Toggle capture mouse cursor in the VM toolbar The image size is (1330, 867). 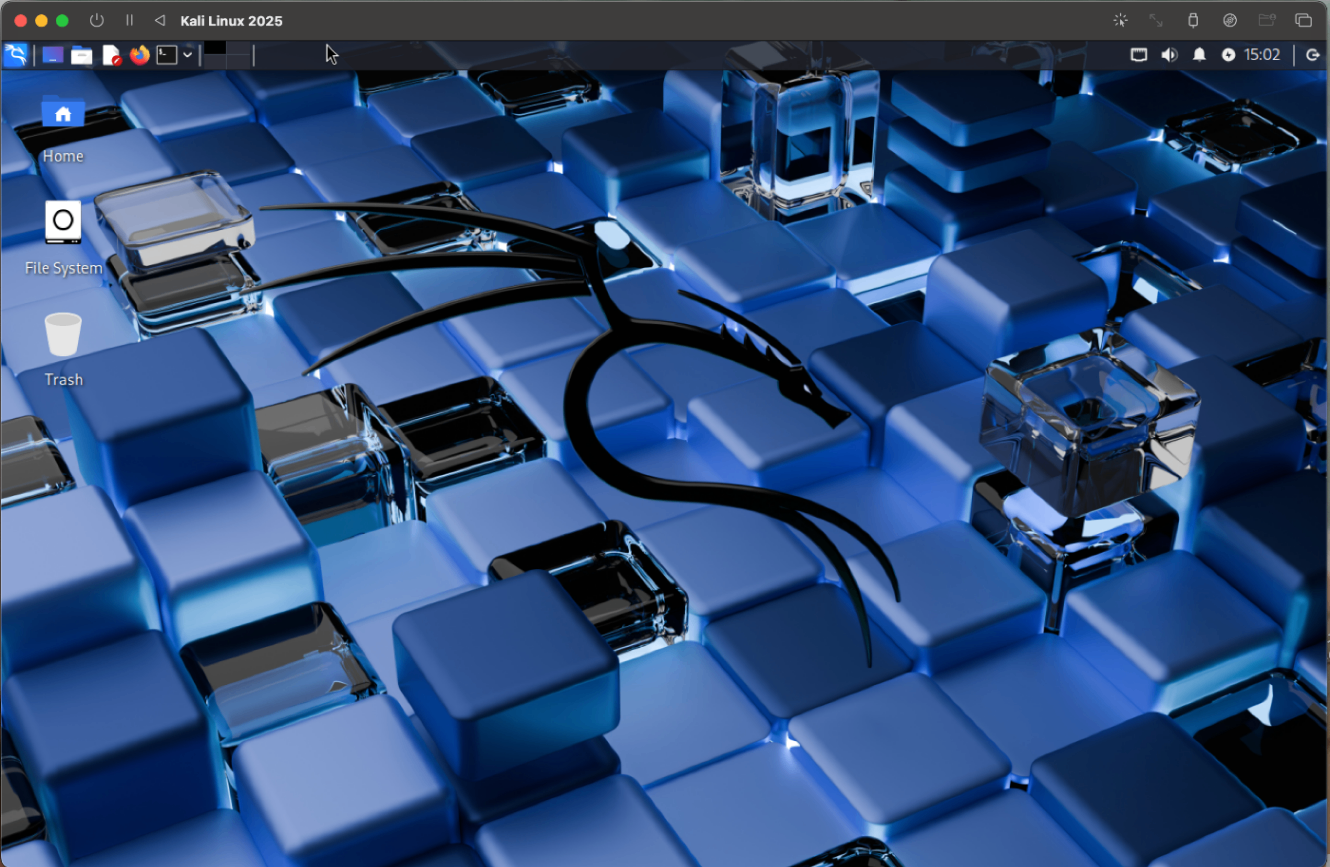click(x=1120, y=20)
